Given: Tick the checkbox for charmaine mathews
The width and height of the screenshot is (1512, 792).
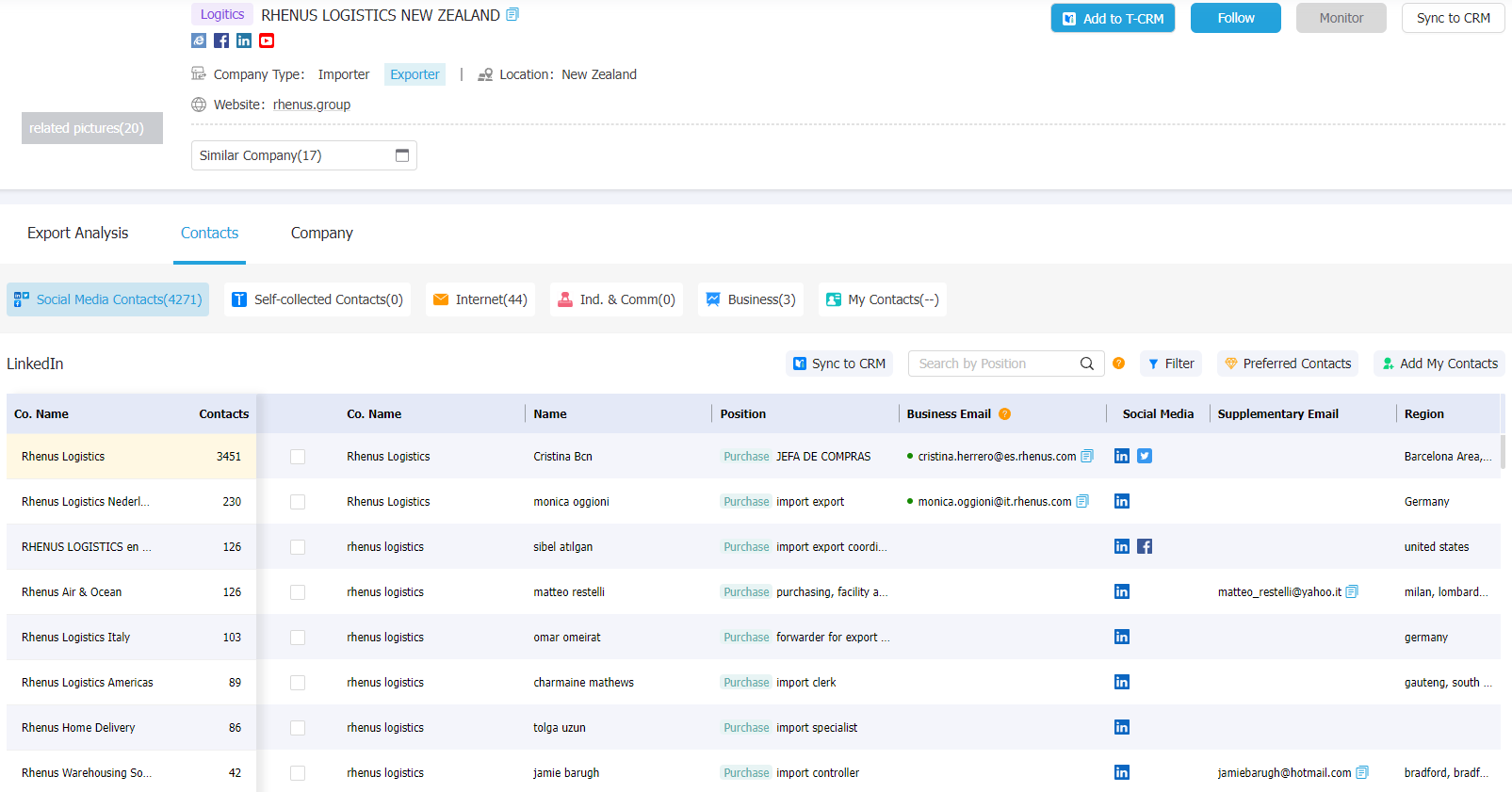Looking at the screenshot, I should [298, 683].
